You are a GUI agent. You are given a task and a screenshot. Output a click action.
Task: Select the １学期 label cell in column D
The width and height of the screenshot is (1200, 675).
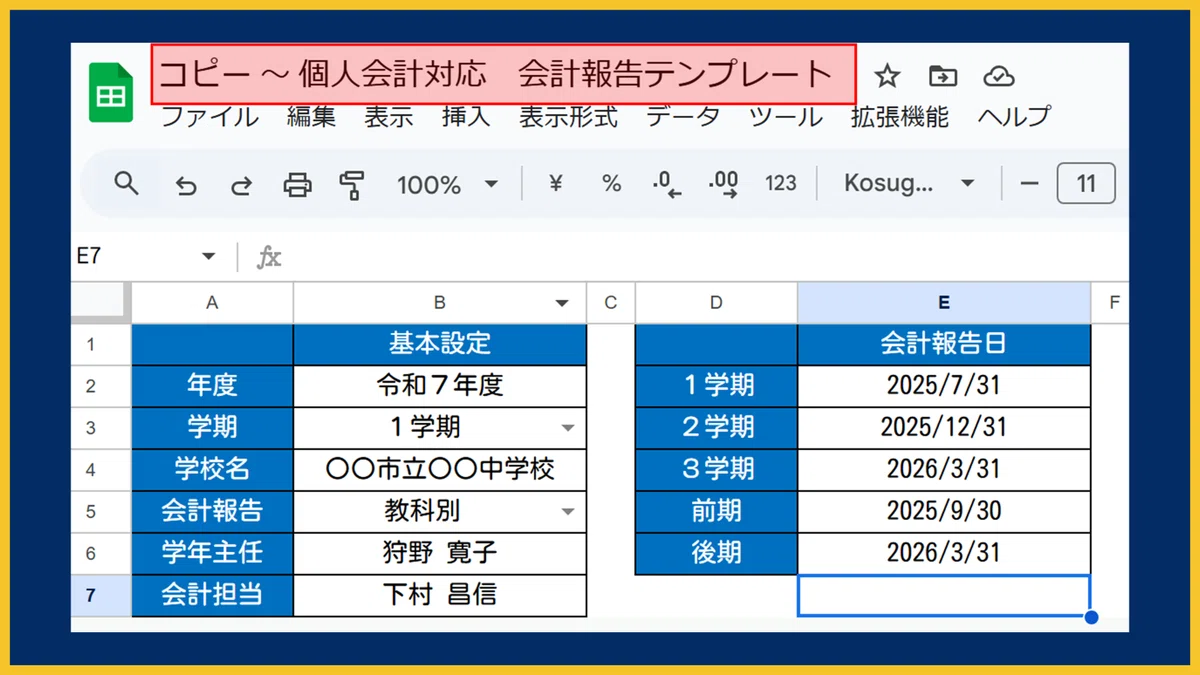[x=716, y=386]
